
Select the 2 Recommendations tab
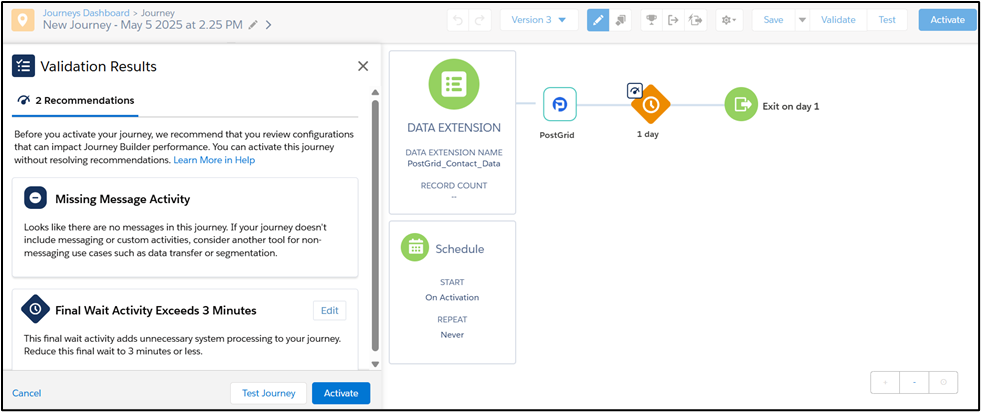[76, 100]
